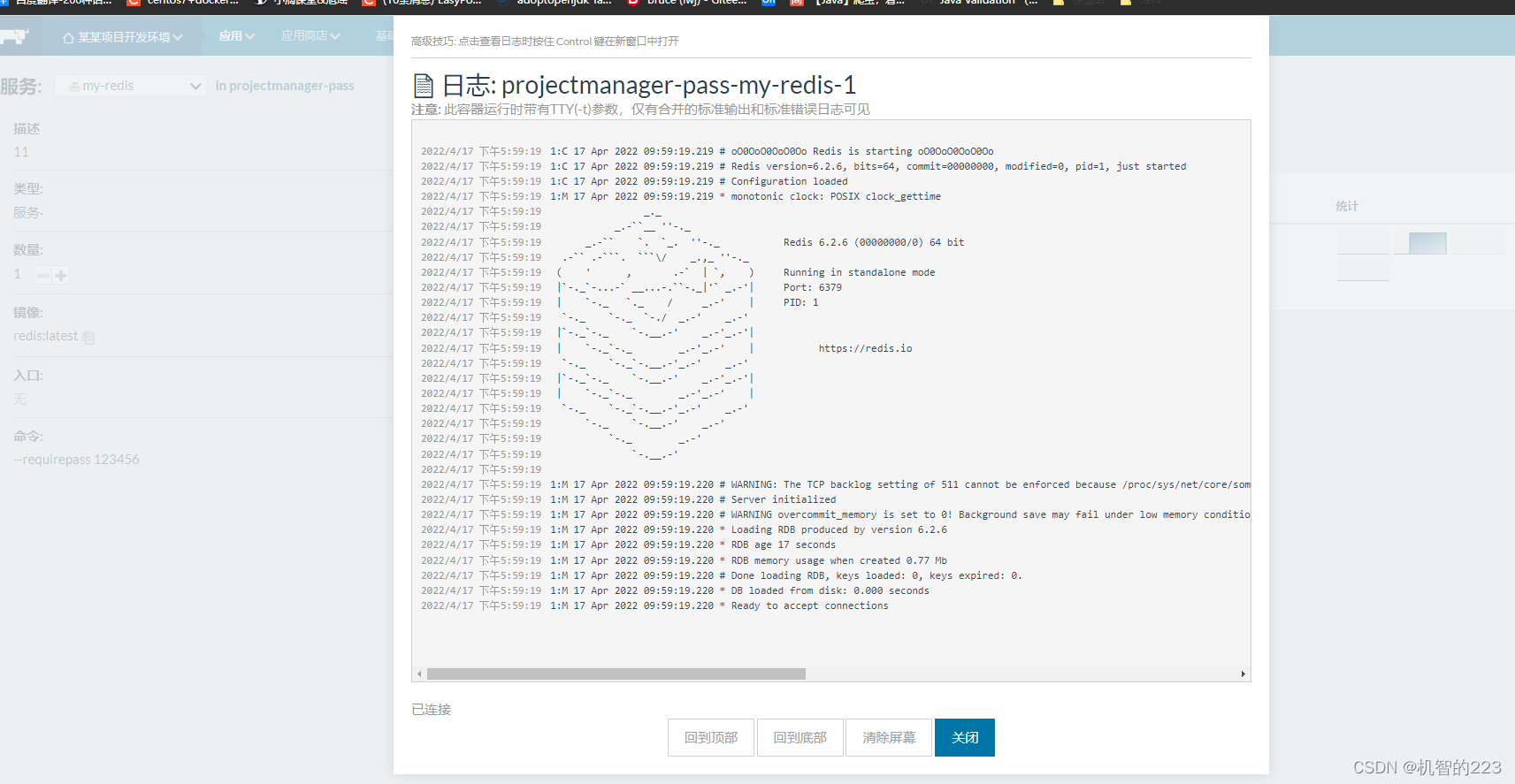This screenshot has height=784, width=1515.
Task: Close the log dialog with 关闭
Action: (x=965, y=737)
